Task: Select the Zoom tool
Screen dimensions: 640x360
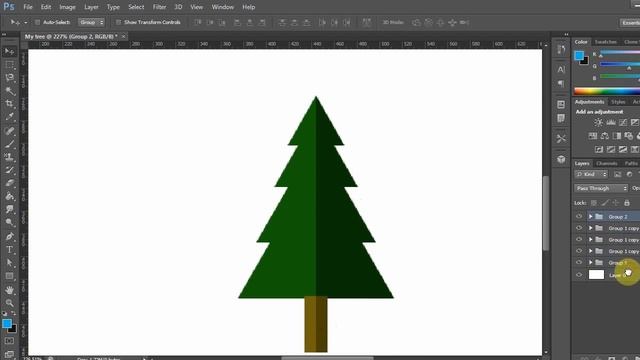Action: tap(9, 303)
